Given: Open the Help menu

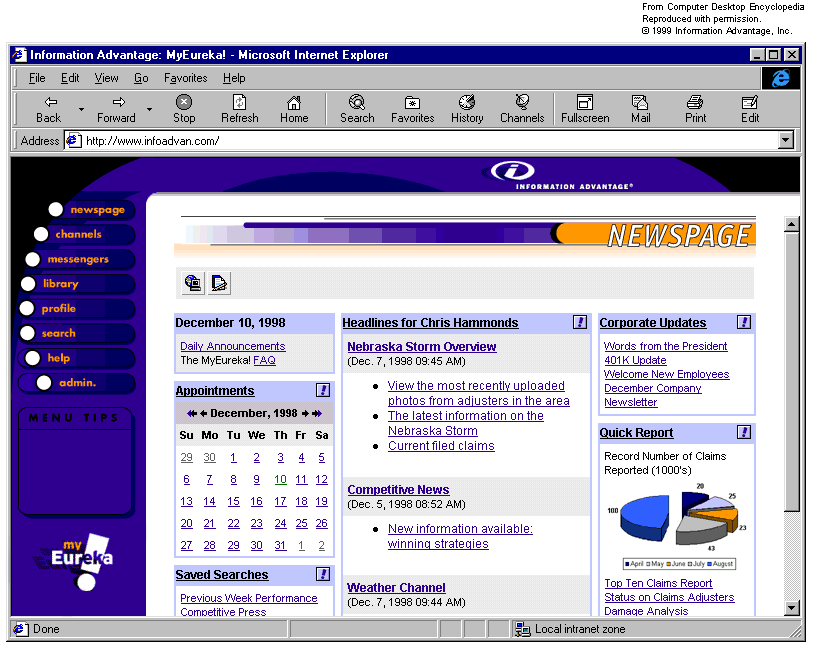Looking at the screenshot, I should (234, 78).
